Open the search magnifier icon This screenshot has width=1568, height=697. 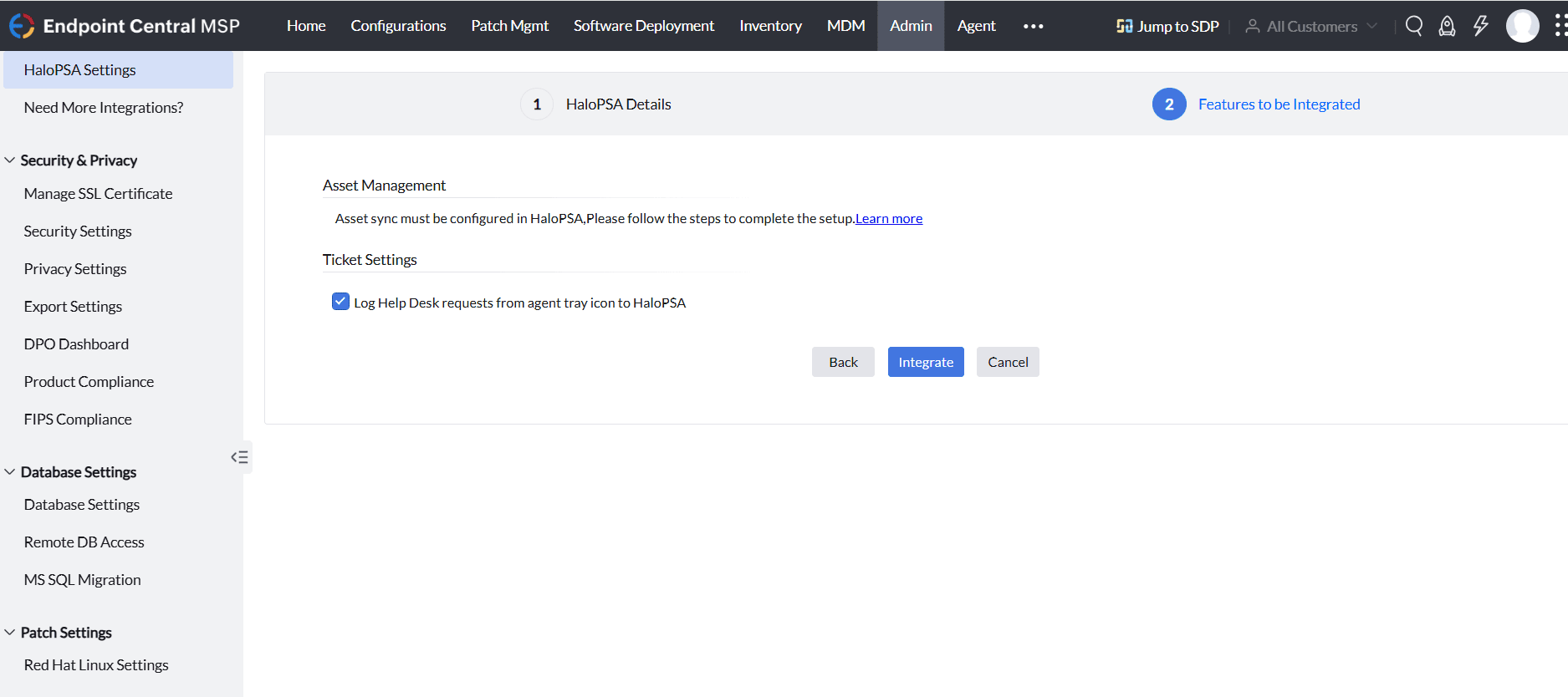(1414, 26)
